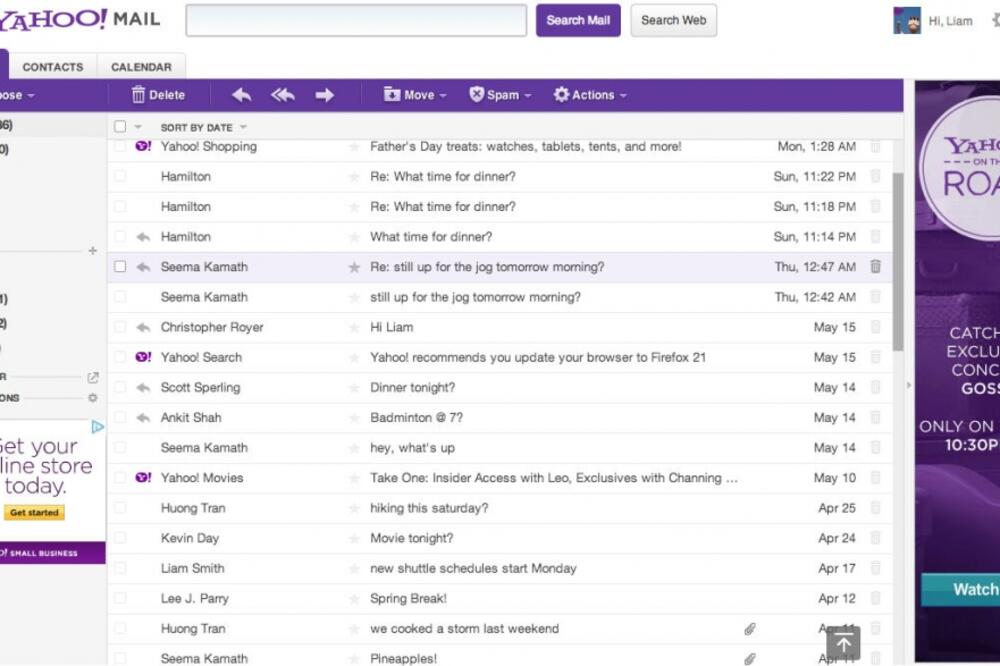This screenshot has width=1000, height=666.
Task: Click the Move folder icon
Action: [x=392, y=94]
